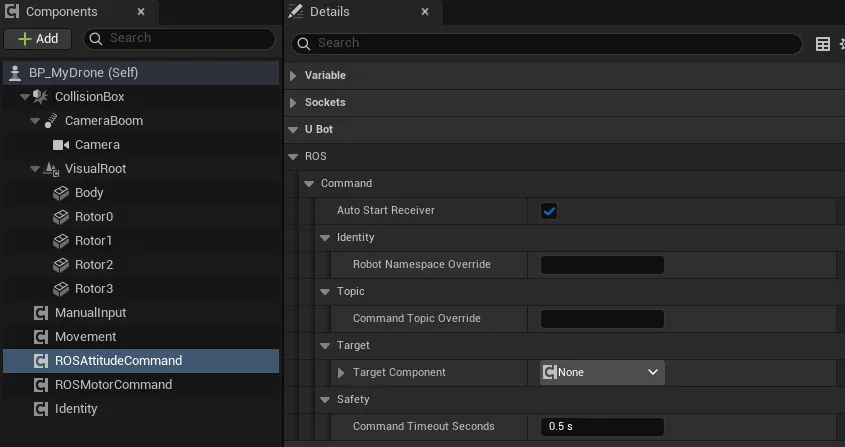Image resolution: width=845 pixels, height=447 pixels.
Task: Focus the Components search field
Action: (179, 38)
